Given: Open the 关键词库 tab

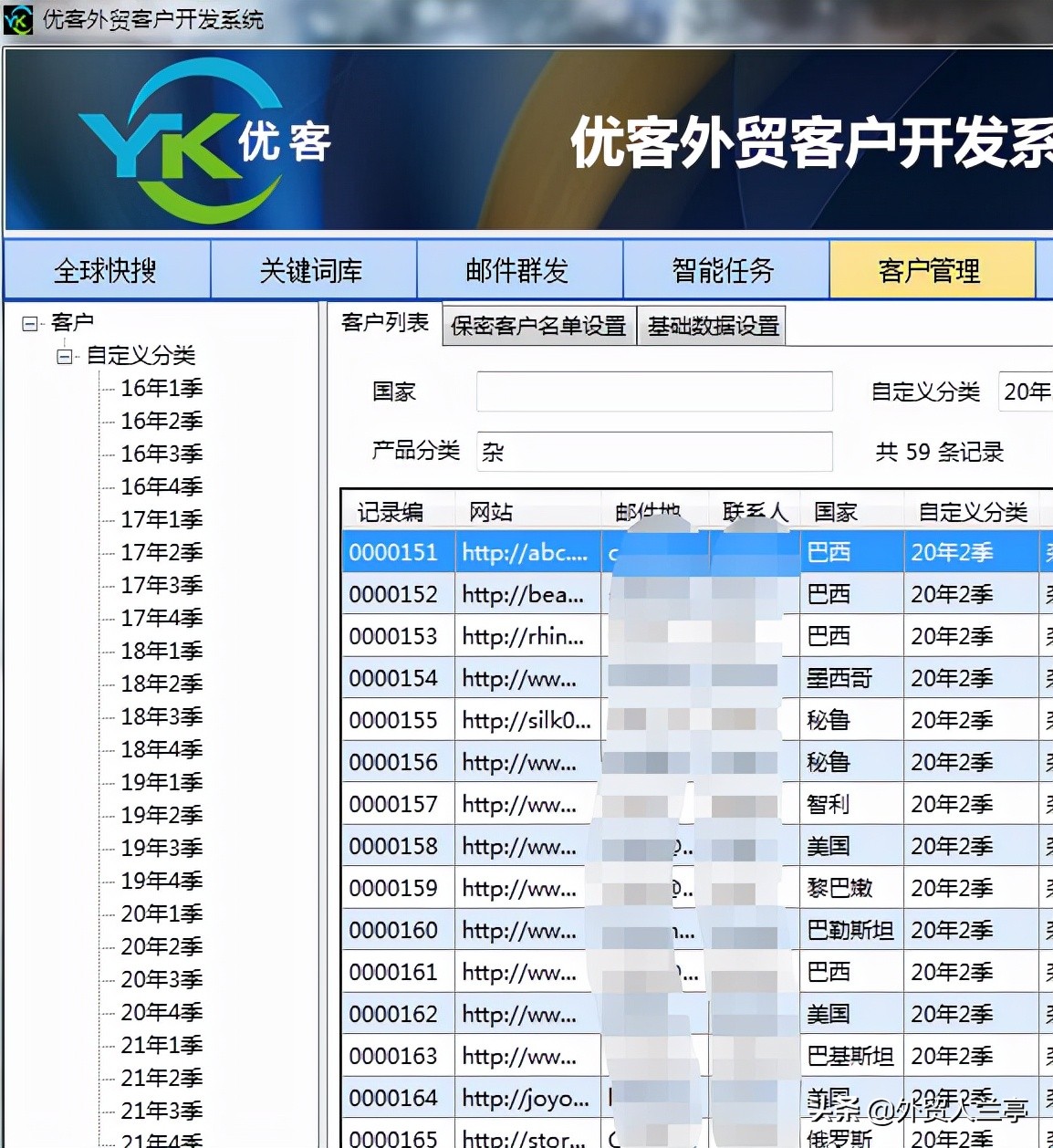Looking at the screenshot, I should pyautogui.click(x=313, y=269).
